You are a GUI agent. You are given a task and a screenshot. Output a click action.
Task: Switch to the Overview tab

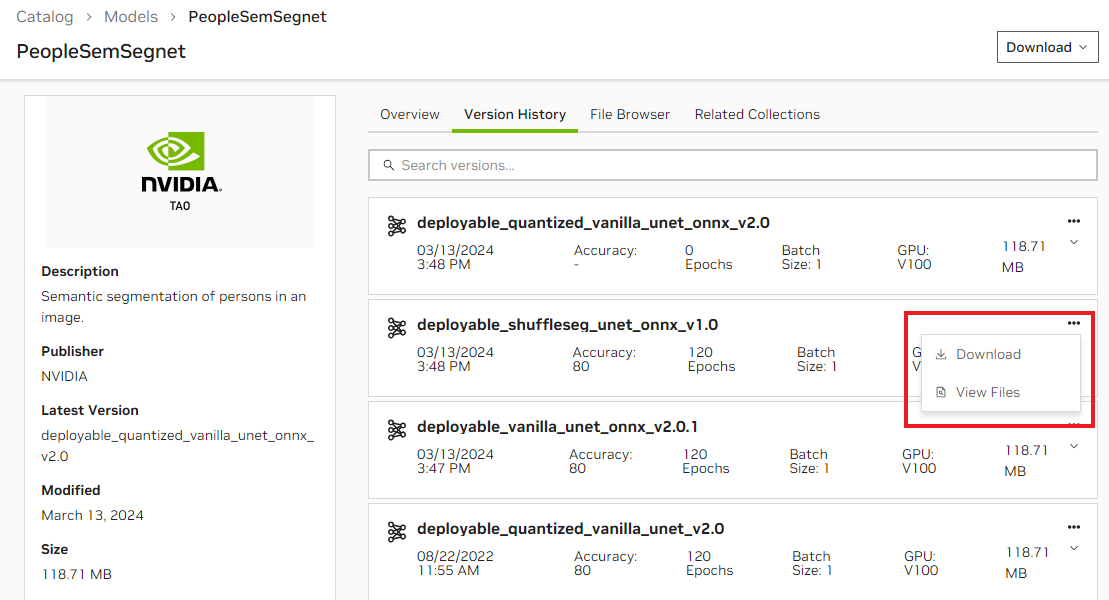pos(410,114)
